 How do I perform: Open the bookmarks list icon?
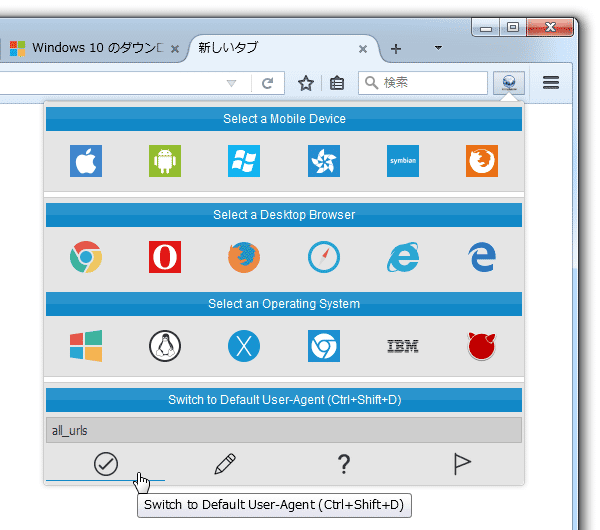point(337,83)
